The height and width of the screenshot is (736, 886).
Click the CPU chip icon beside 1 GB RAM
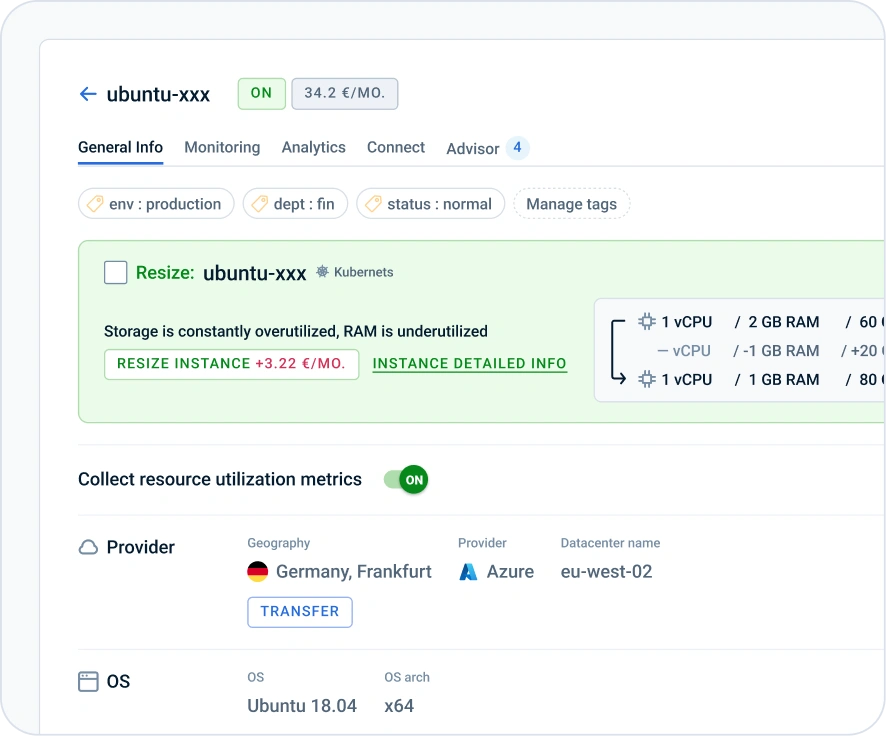pos(647,379)
